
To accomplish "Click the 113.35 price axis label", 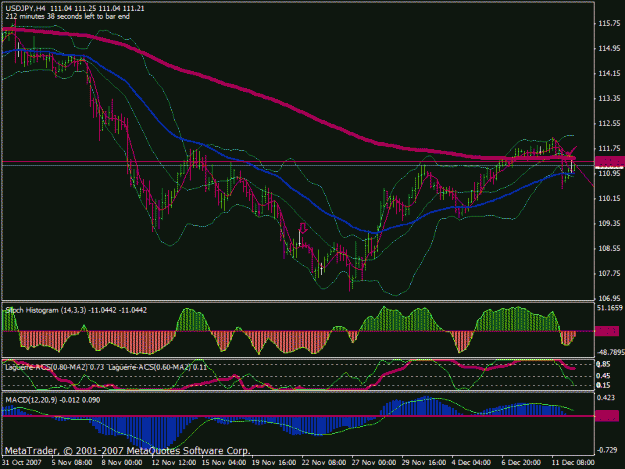I will coord(609,98).
